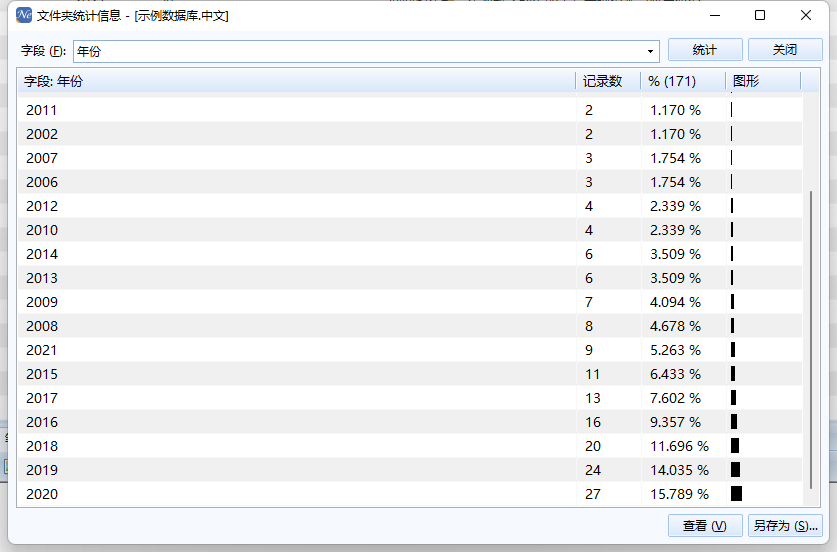This screenshot has width=837, height=552.
Task: Click the NoteExpress app icon in title bar
Action: [x=24, y=15]
